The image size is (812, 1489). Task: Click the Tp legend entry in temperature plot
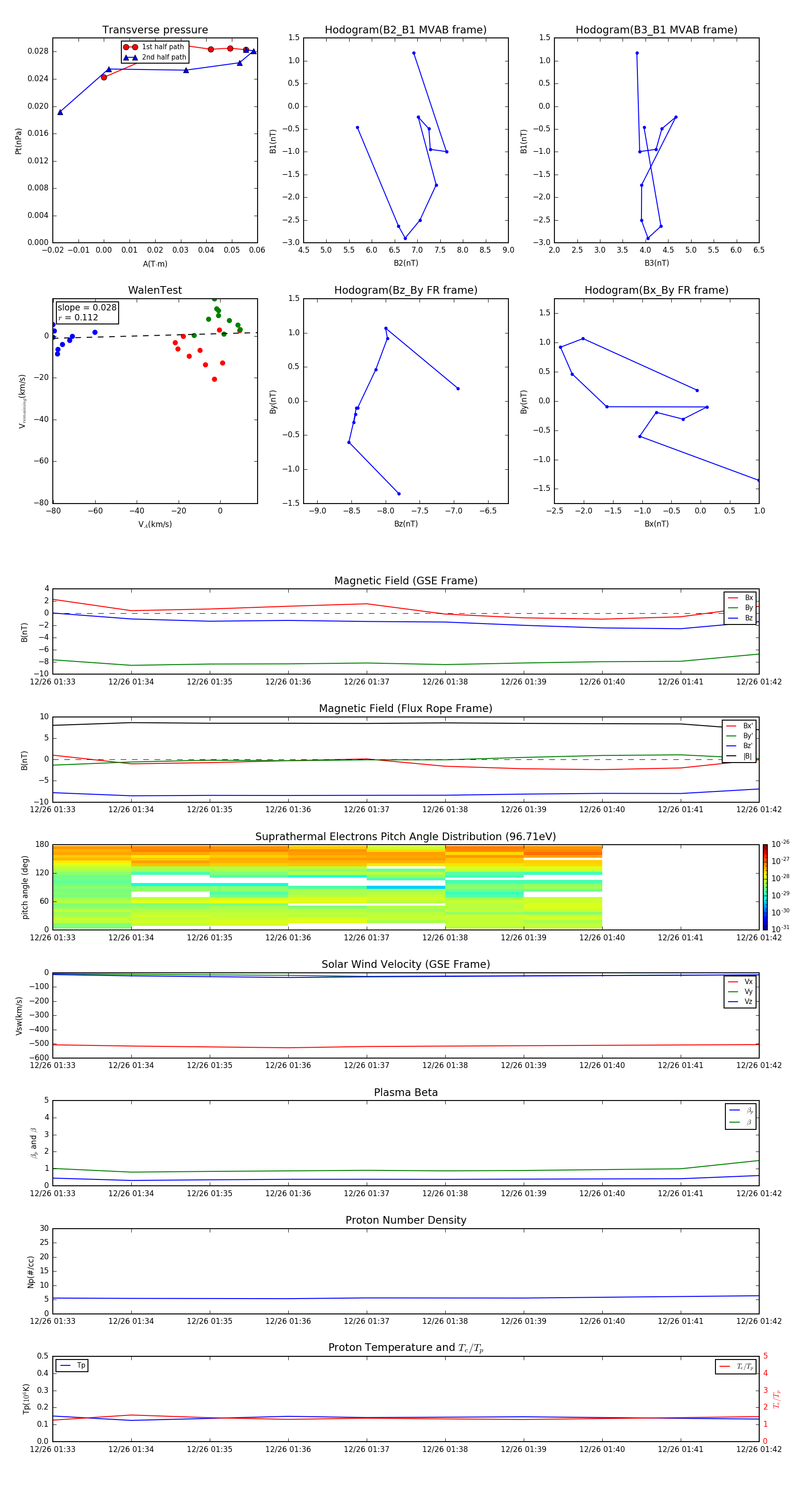coord(72,1365)
